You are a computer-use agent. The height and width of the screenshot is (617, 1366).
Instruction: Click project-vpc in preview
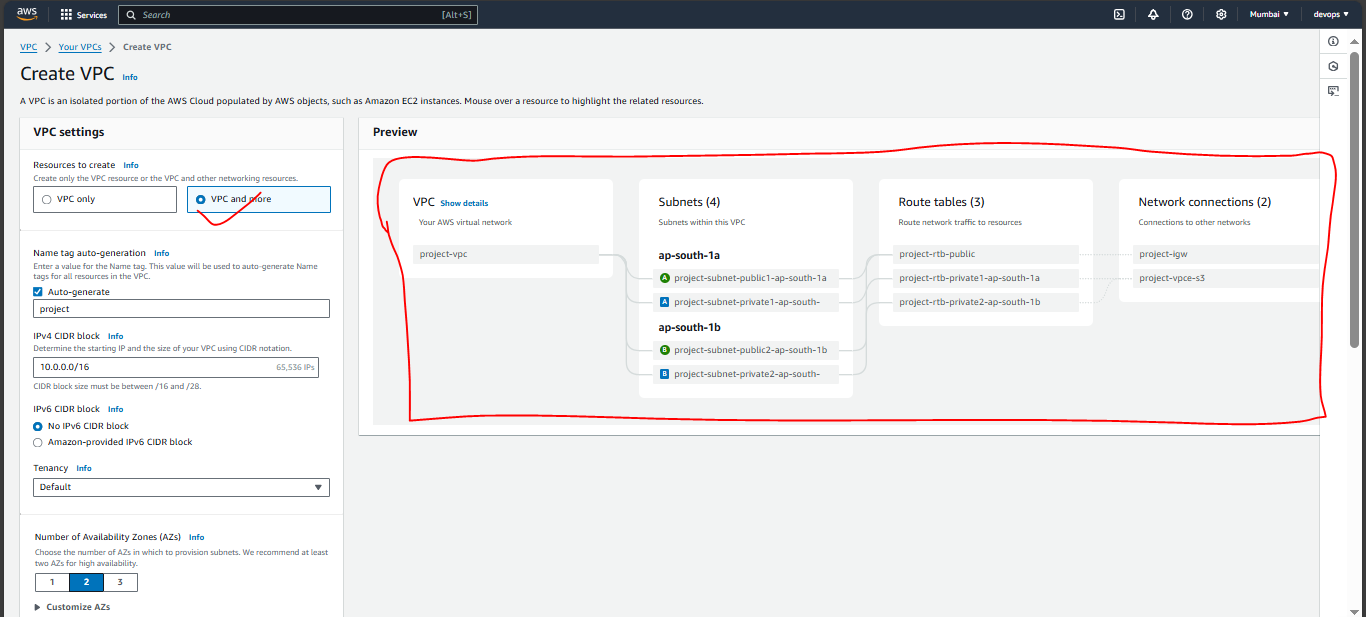coord(506,254)
